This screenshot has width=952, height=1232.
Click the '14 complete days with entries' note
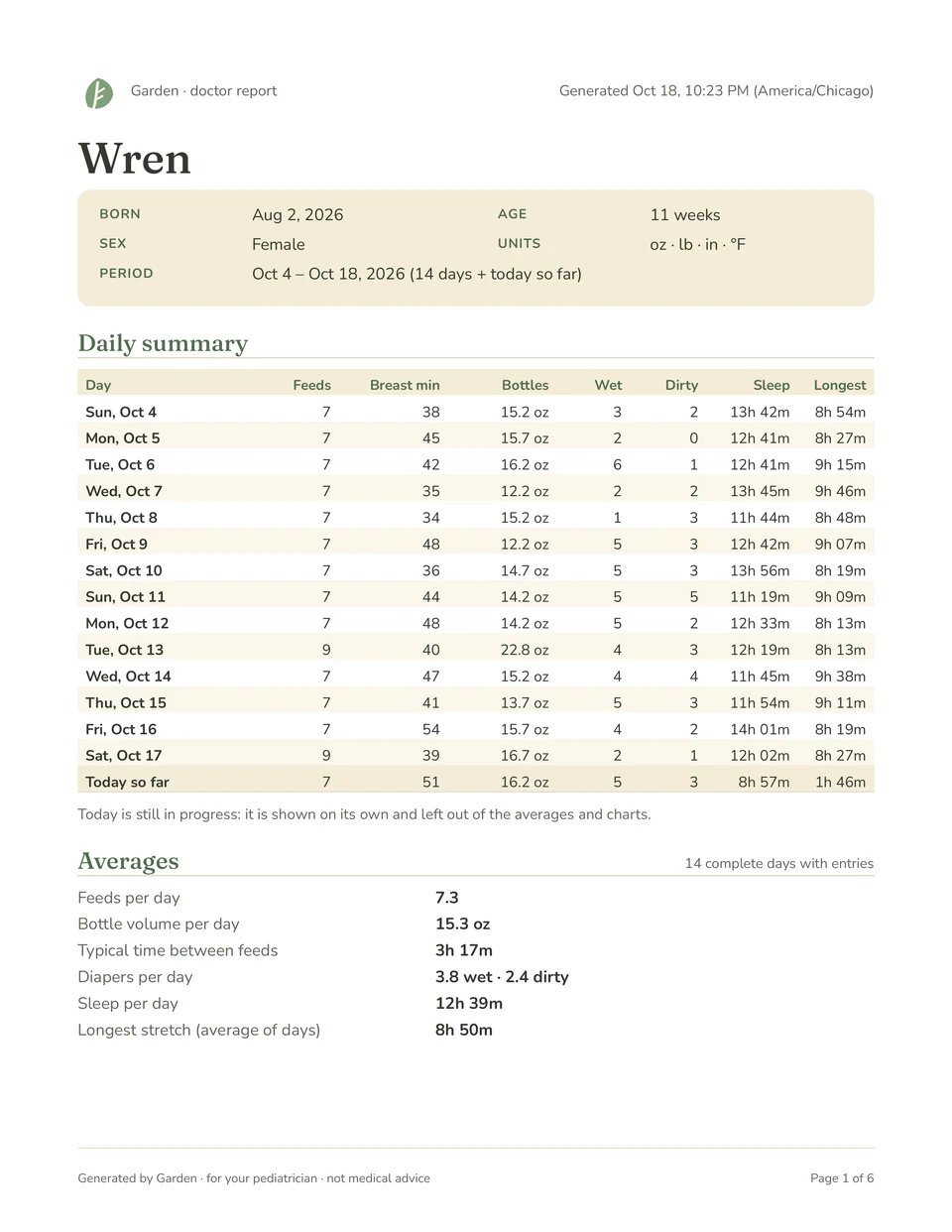pyautogui.click(x=779, y=863)
